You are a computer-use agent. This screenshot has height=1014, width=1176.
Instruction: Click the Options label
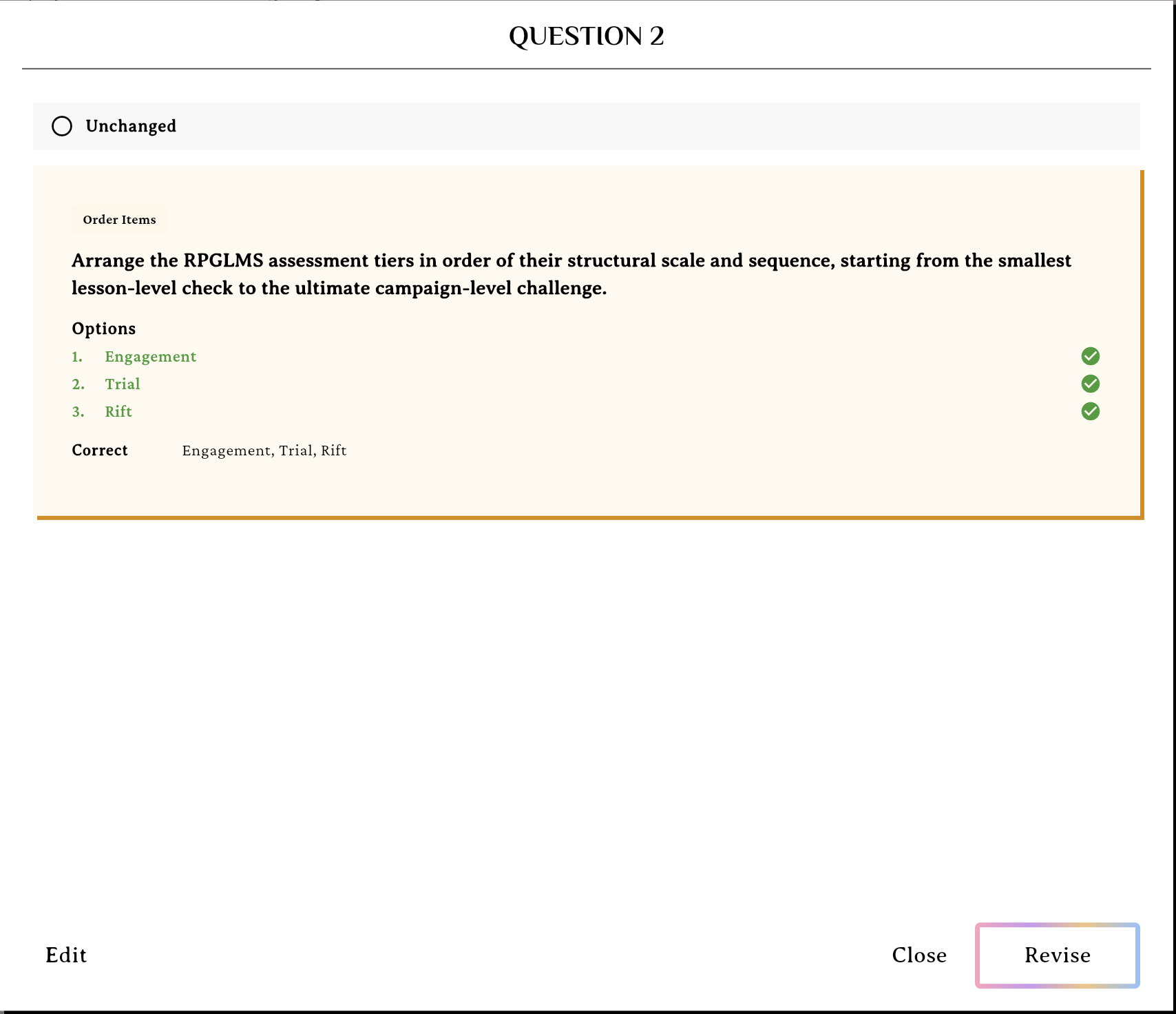(104, 329)
